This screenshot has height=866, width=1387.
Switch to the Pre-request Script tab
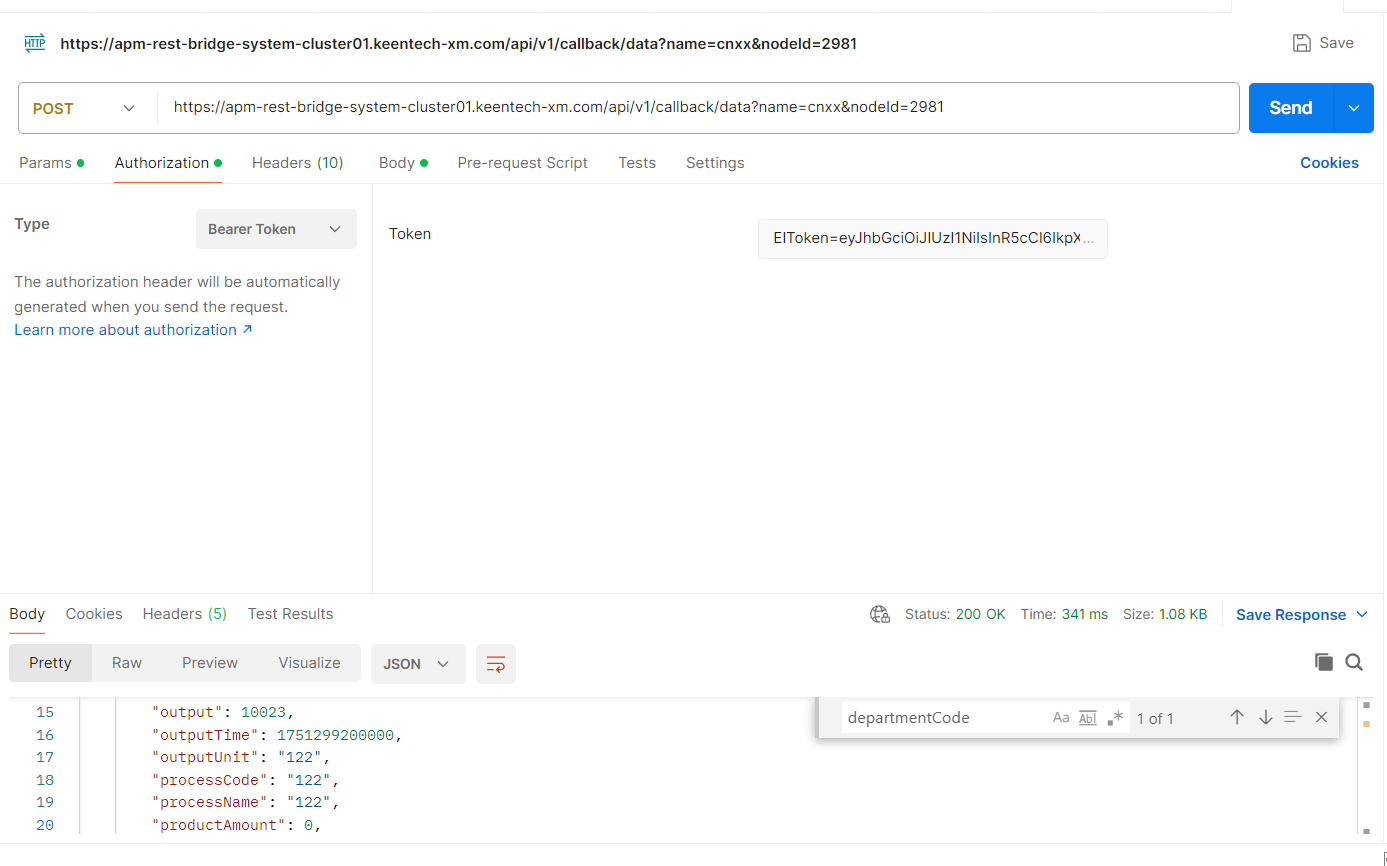coord(522,163)
